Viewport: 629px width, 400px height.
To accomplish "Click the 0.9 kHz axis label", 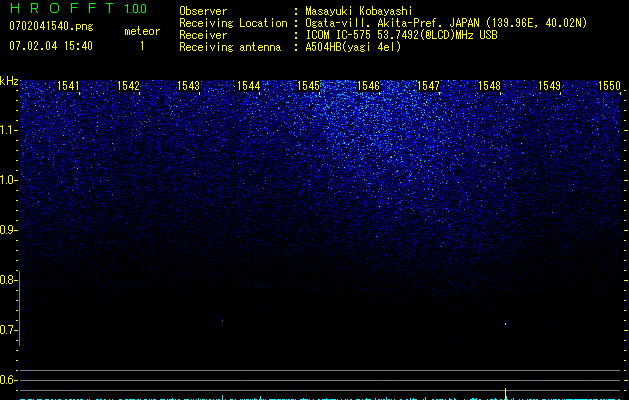I will click(x=7, y=230).
